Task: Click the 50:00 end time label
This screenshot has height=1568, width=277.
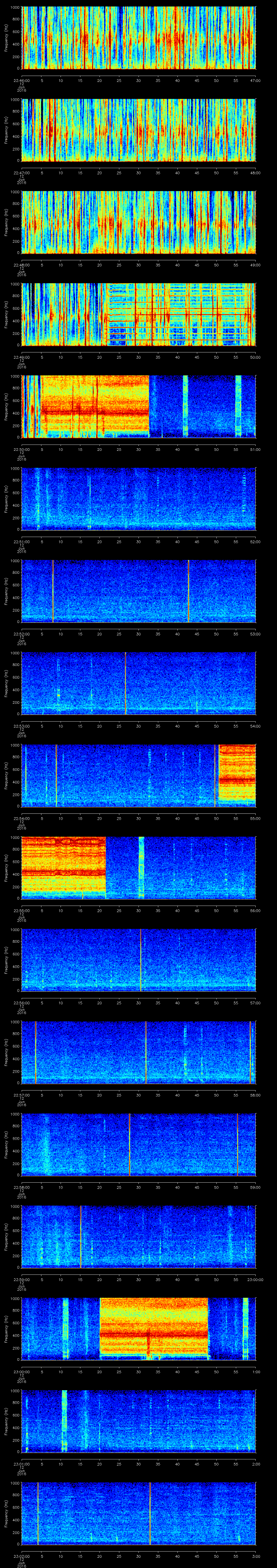Action: 255,357
